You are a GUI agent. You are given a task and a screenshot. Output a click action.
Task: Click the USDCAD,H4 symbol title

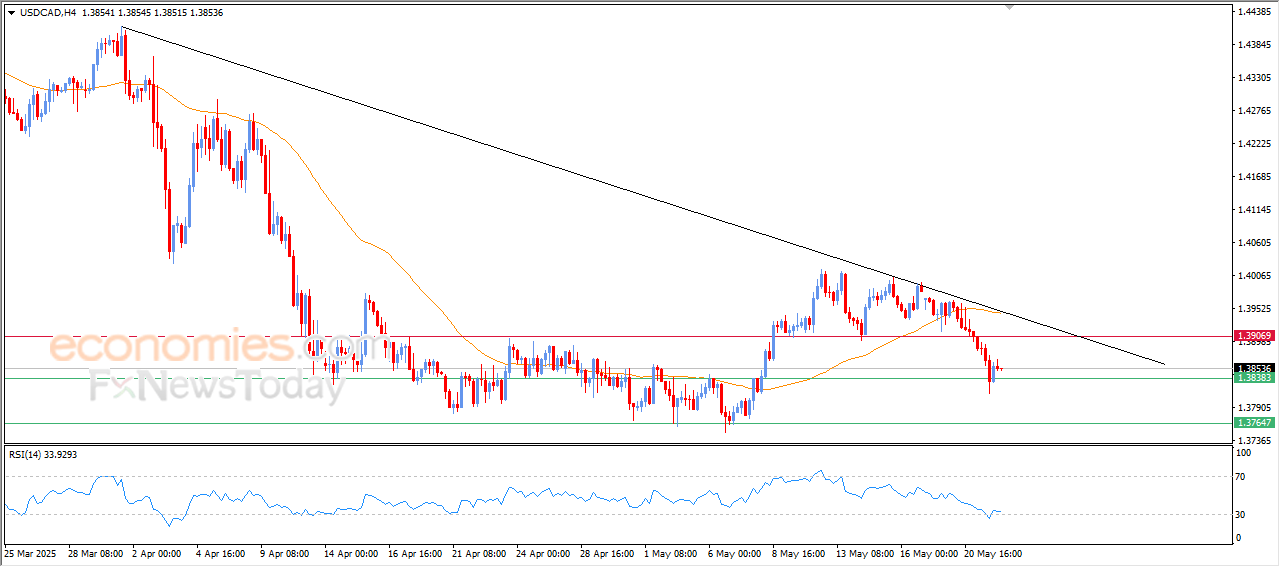pyautogui.click(x=48, y=13)
